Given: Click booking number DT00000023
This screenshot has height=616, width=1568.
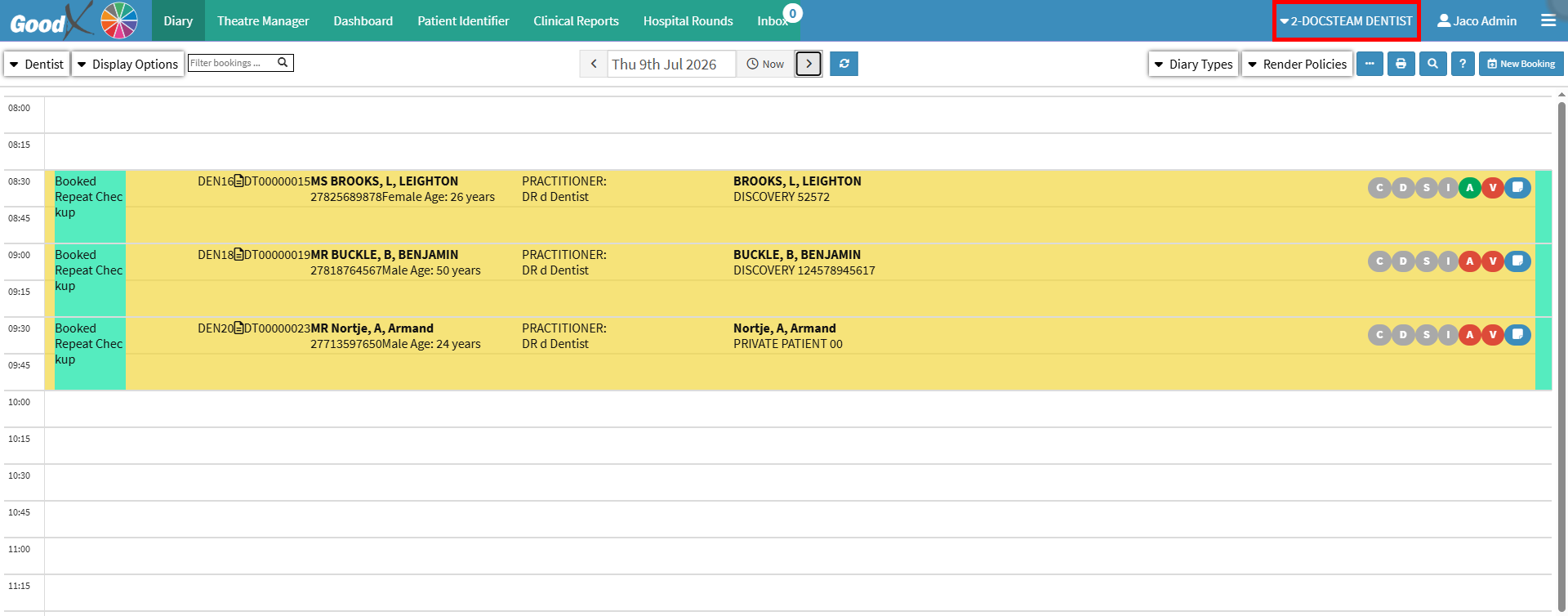Looking at the screenshot, I should (x=277, y=328).
